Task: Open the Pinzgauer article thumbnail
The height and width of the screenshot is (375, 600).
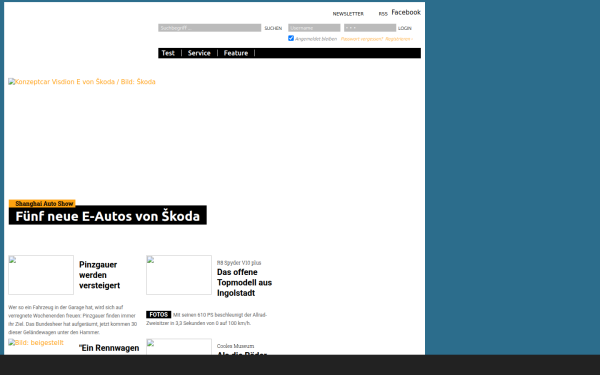Action: coord(41,275)
